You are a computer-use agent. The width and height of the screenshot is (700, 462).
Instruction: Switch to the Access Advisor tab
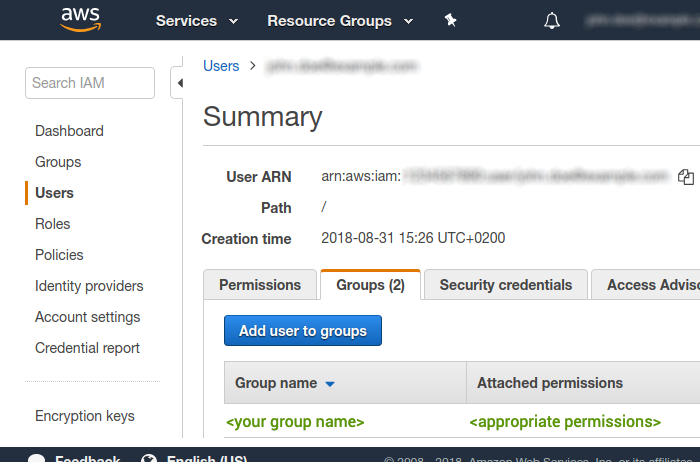[646, 285]
